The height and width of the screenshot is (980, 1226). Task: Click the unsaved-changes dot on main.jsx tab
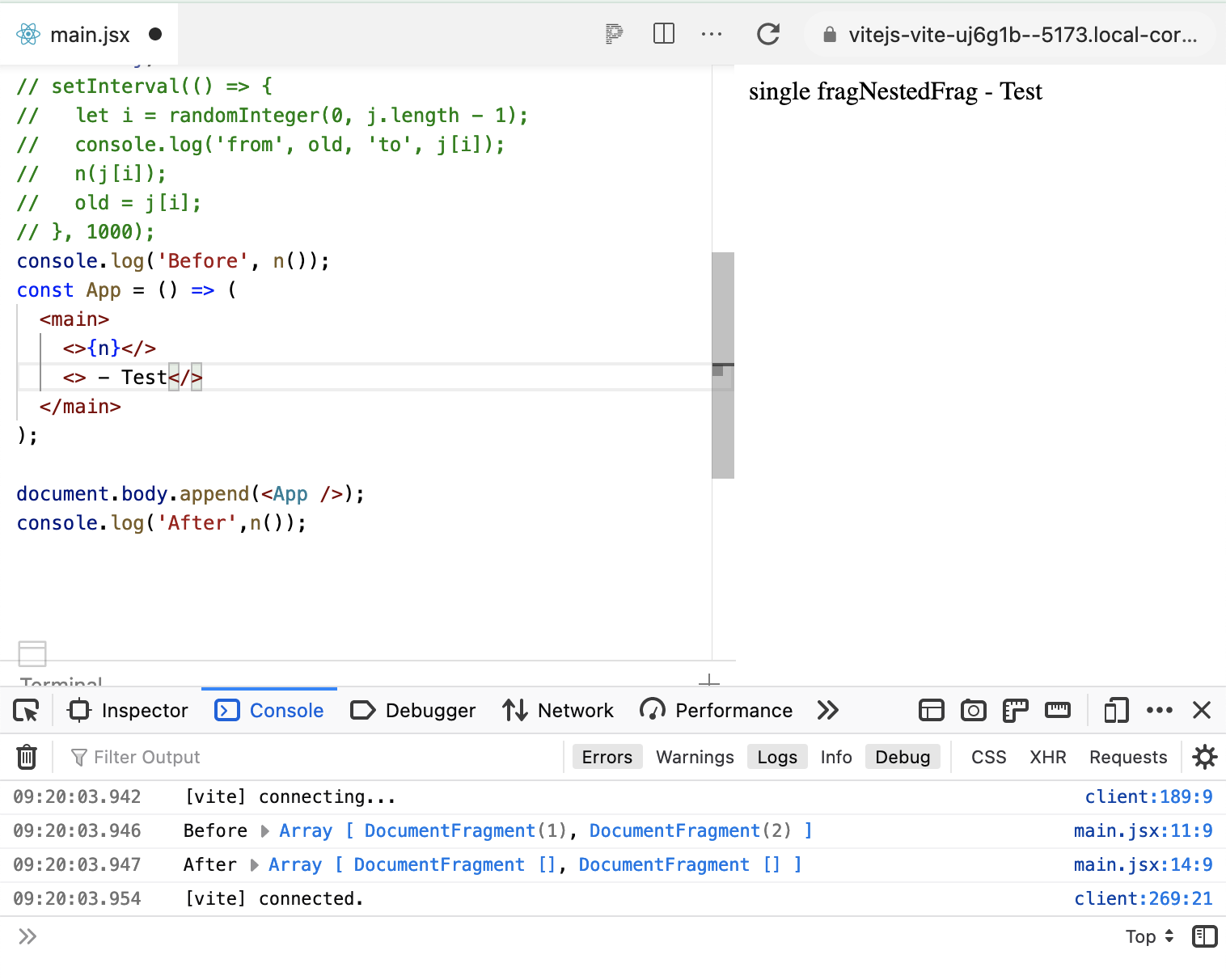[x=155, y=34]
